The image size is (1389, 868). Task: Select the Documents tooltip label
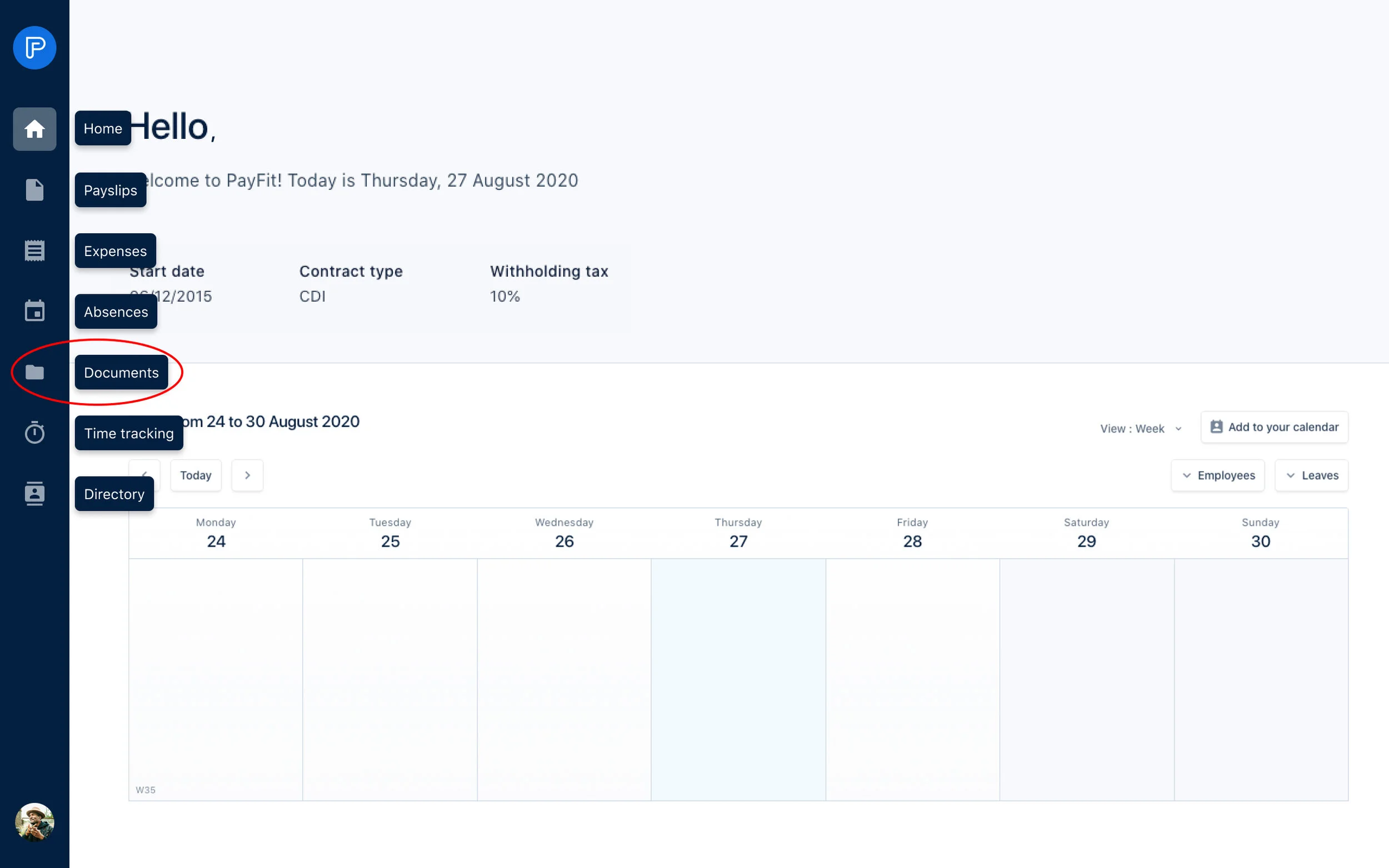(121, 373)
